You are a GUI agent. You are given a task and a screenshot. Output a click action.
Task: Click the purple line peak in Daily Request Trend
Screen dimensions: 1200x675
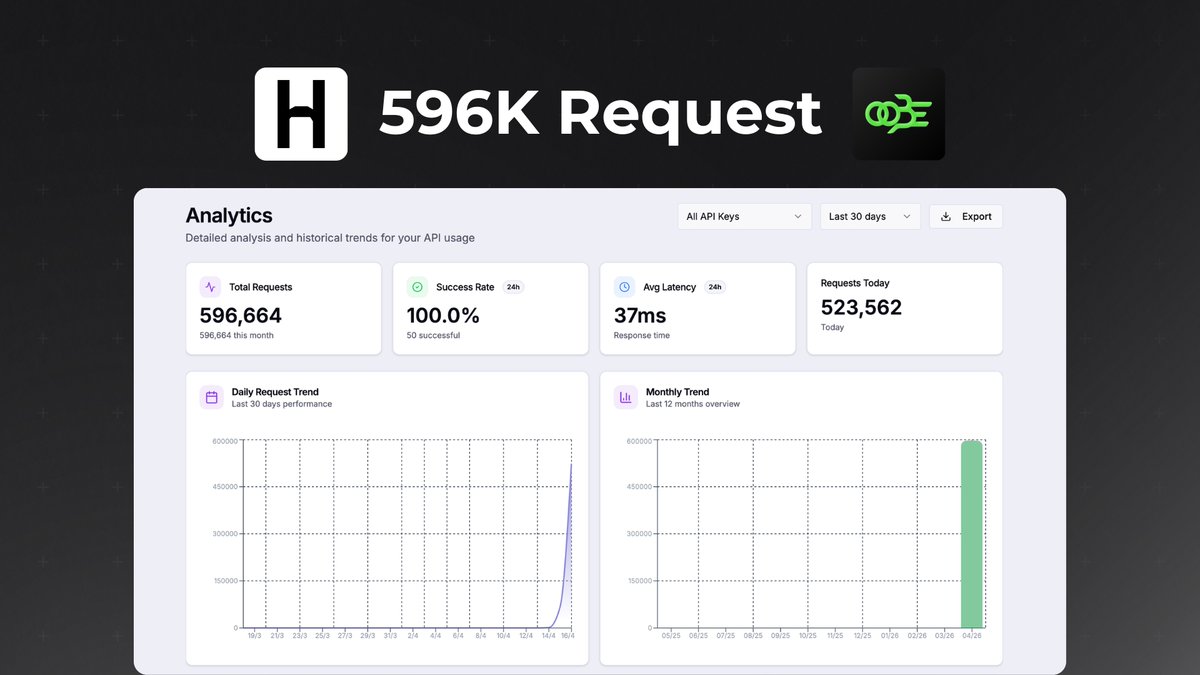pos(571,466)
